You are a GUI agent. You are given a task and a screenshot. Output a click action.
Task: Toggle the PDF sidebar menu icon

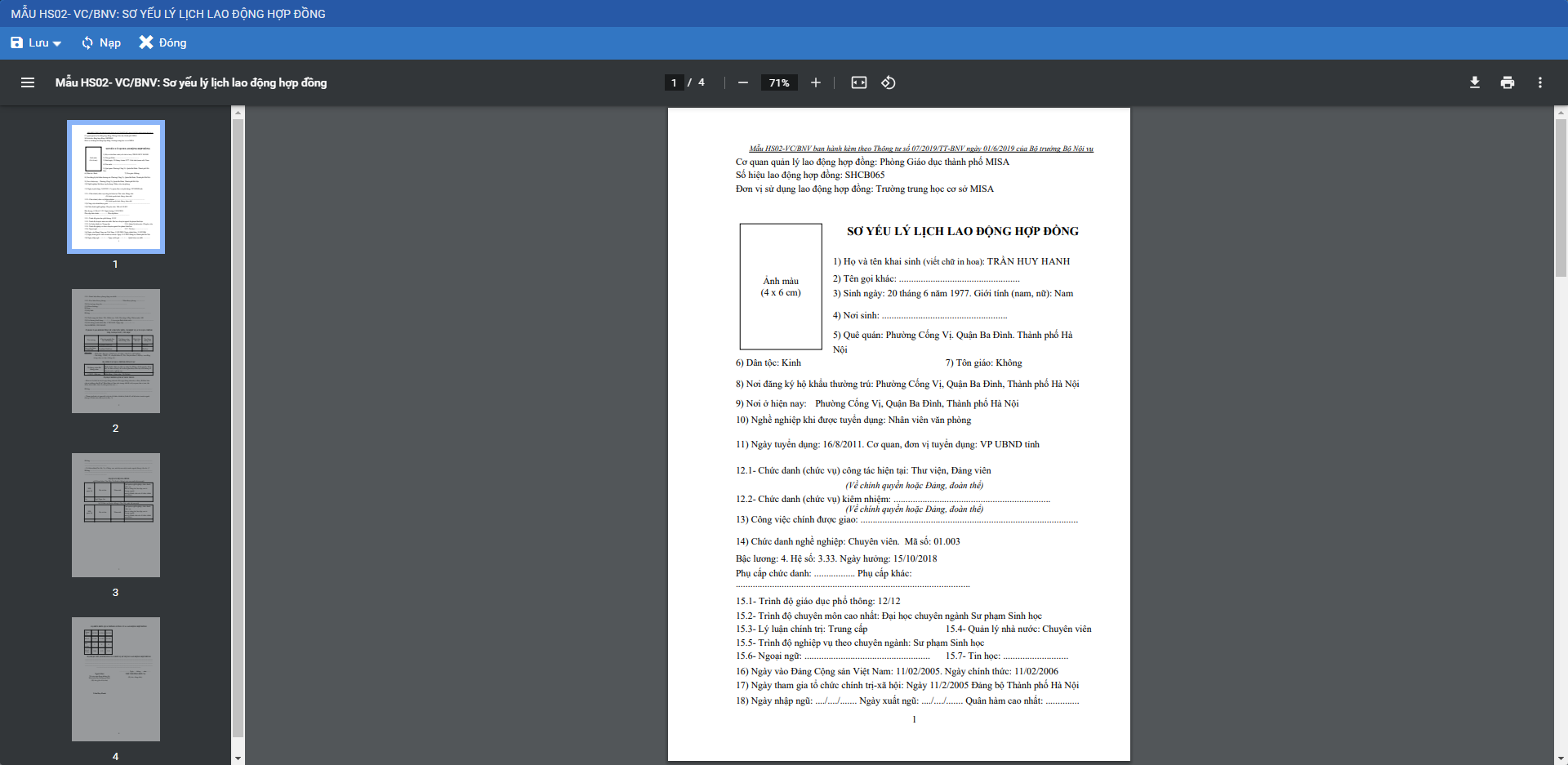28,82
